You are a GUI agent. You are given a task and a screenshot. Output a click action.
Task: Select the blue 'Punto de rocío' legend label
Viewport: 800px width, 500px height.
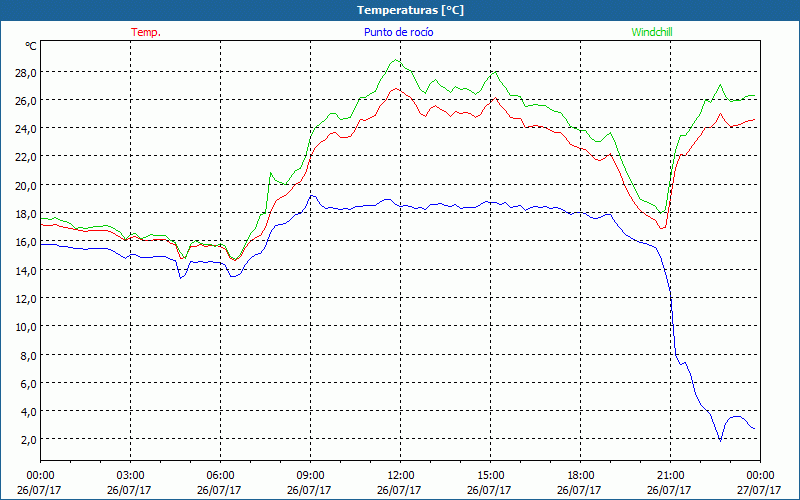[398, 32]
